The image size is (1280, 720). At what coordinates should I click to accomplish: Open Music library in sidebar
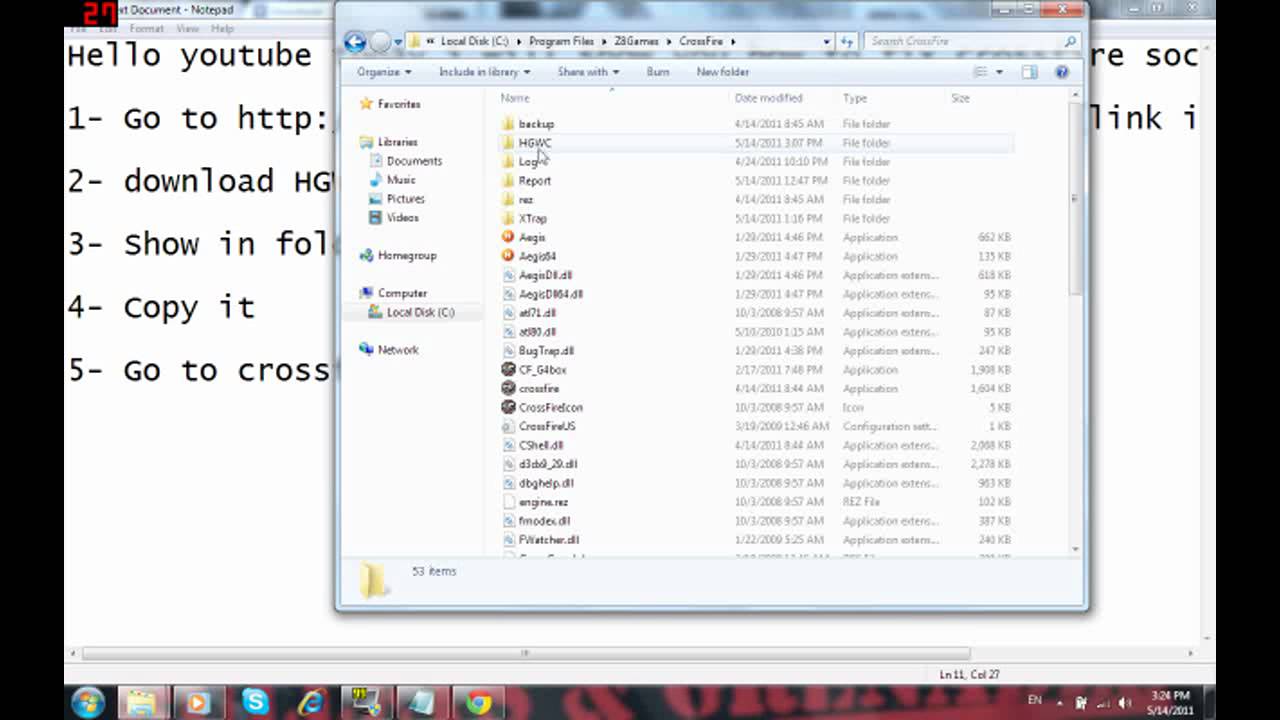[401, 180]
